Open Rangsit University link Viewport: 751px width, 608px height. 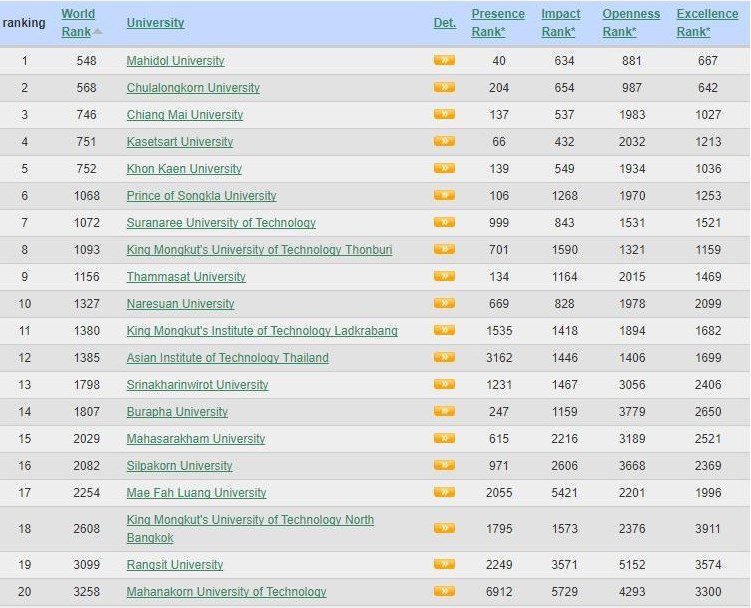click(175, 565)
